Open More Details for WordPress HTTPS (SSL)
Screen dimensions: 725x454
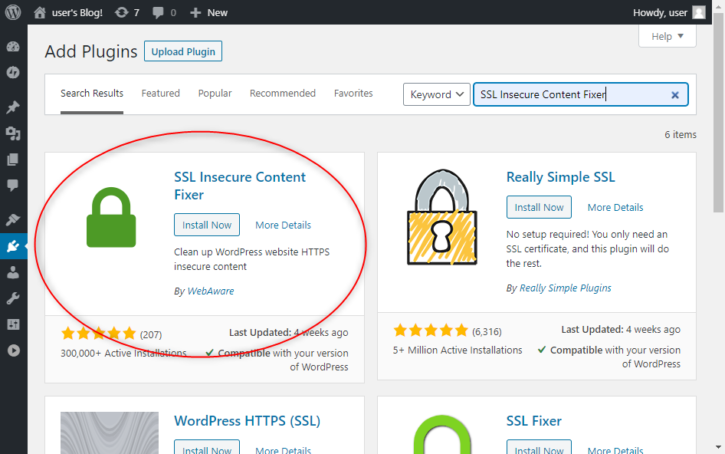click(x=283, y=450)
